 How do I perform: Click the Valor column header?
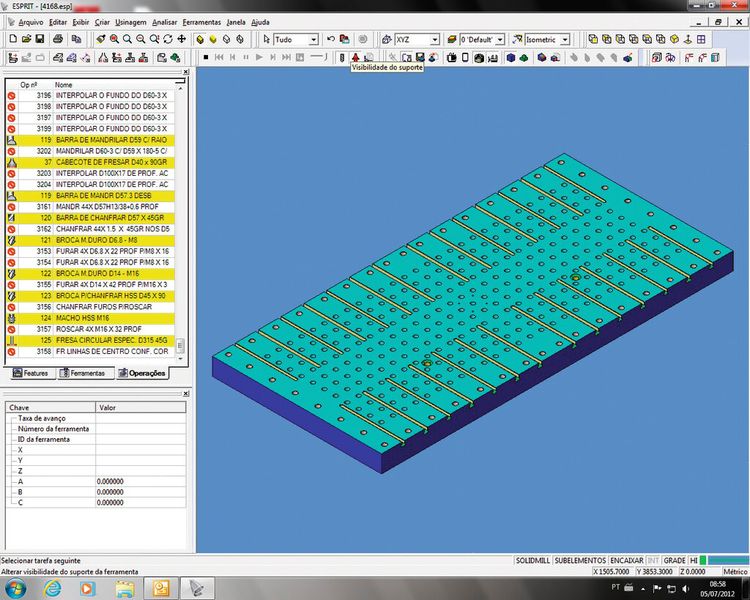point(141,407)
